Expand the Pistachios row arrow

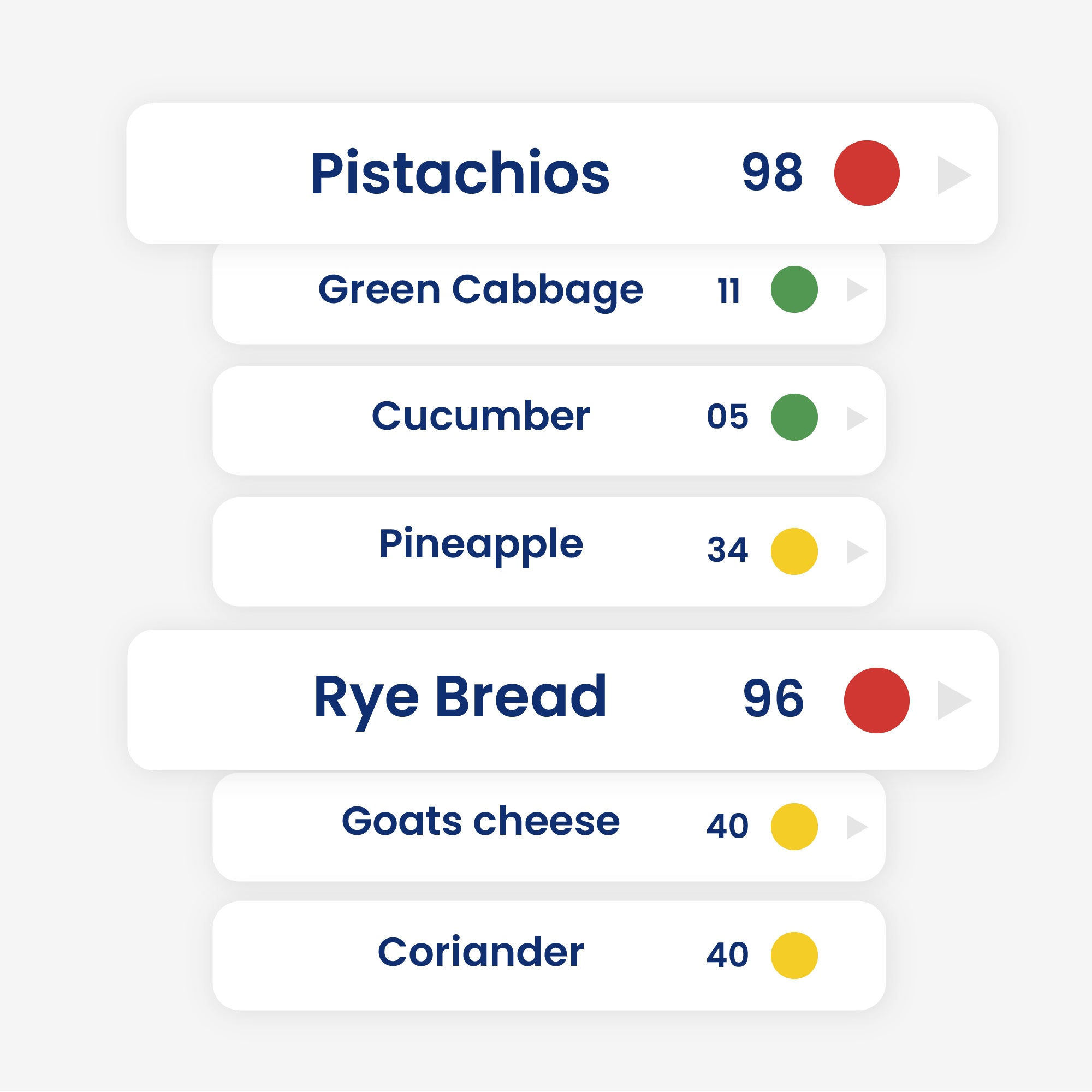point(953,175)
